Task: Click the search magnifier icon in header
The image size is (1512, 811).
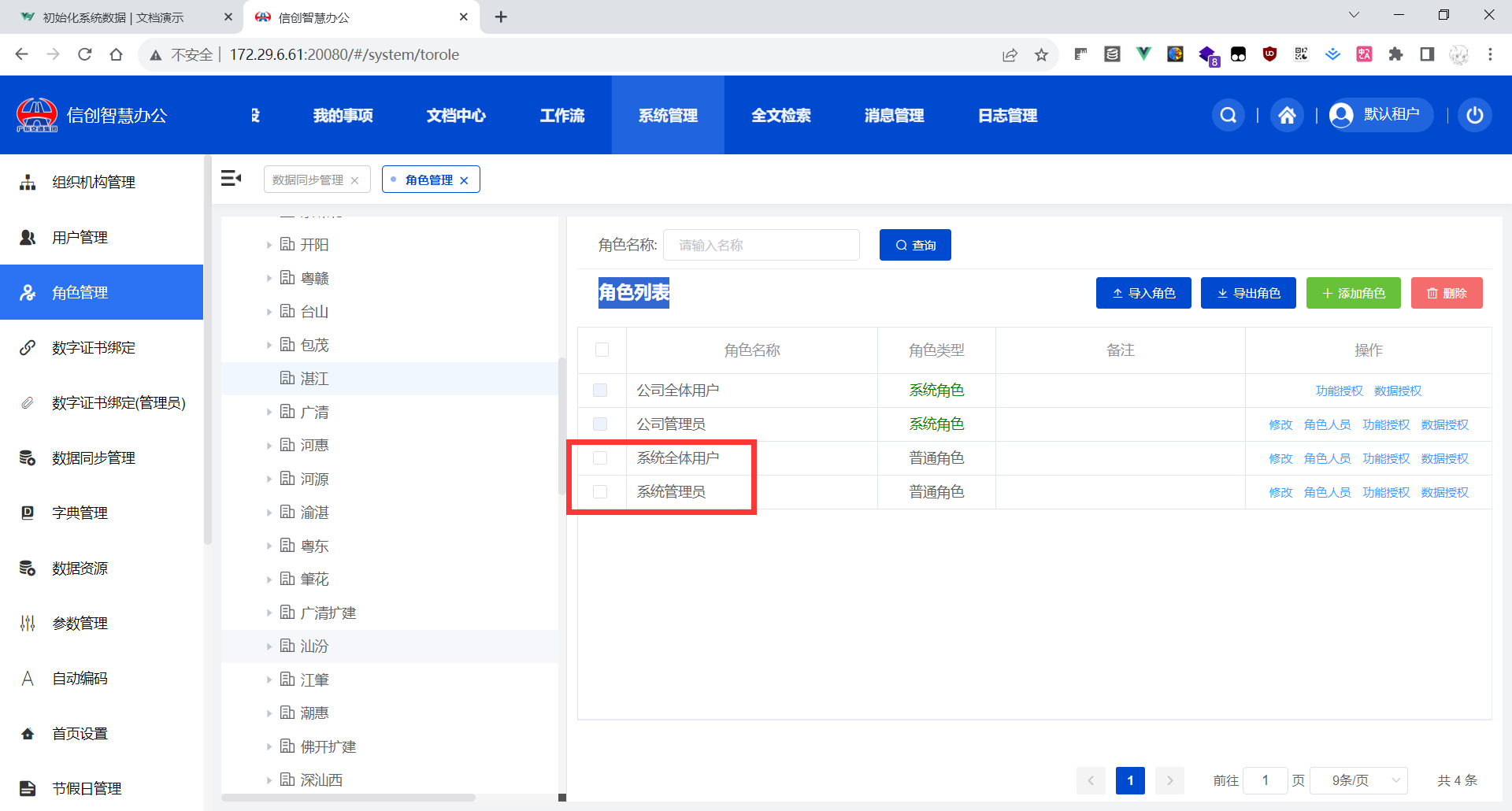Action: (1228, 116)
